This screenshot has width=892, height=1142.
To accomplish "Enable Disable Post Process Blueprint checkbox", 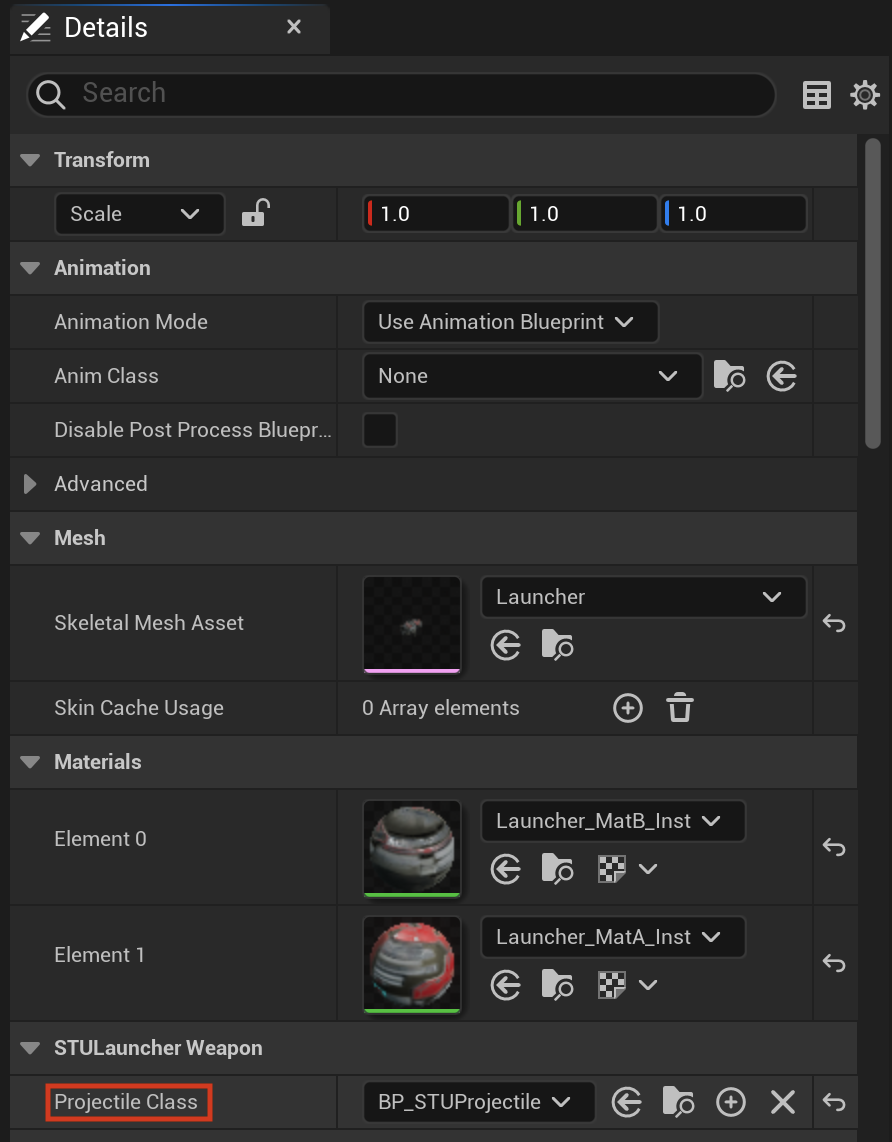I will click(380, 430).
